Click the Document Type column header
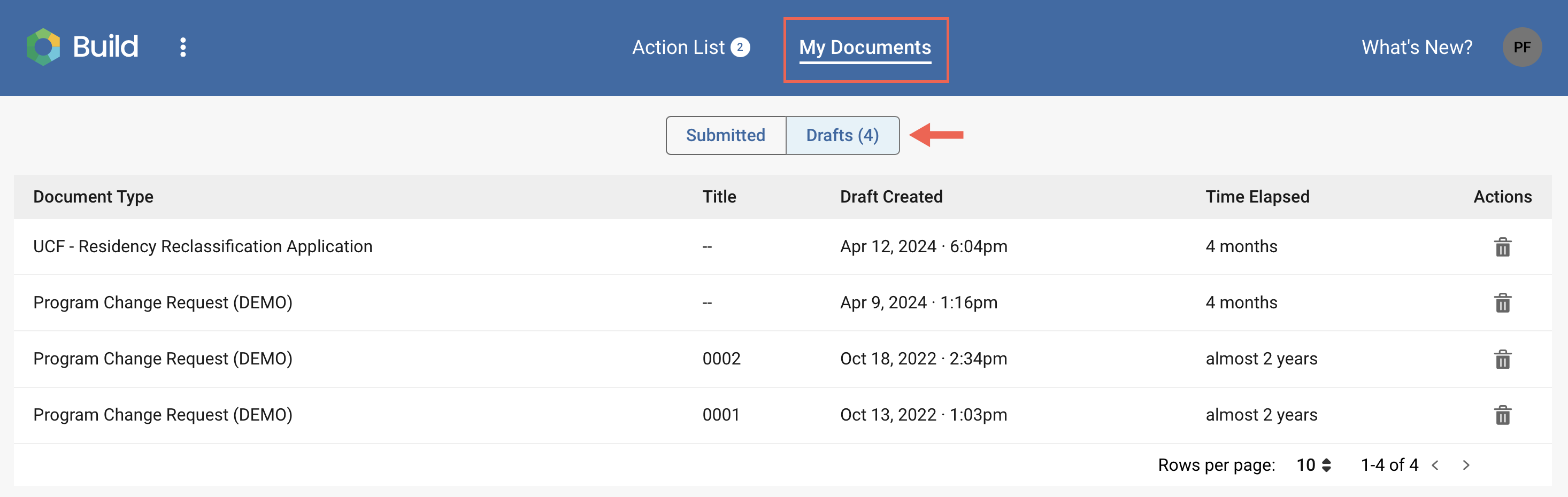The height and width of the screenshot is (497, 1568). (x=93, y=196)
